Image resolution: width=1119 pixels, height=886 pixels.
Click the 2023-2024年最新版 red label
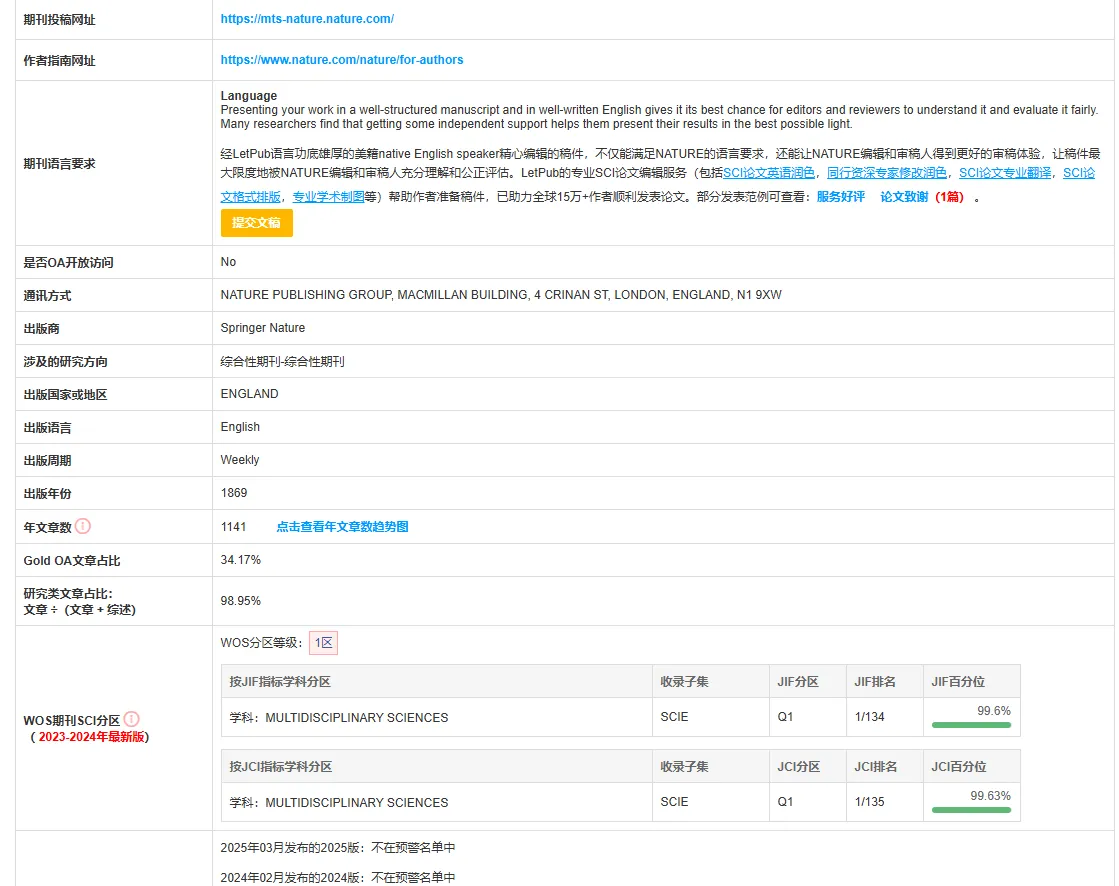92,737
